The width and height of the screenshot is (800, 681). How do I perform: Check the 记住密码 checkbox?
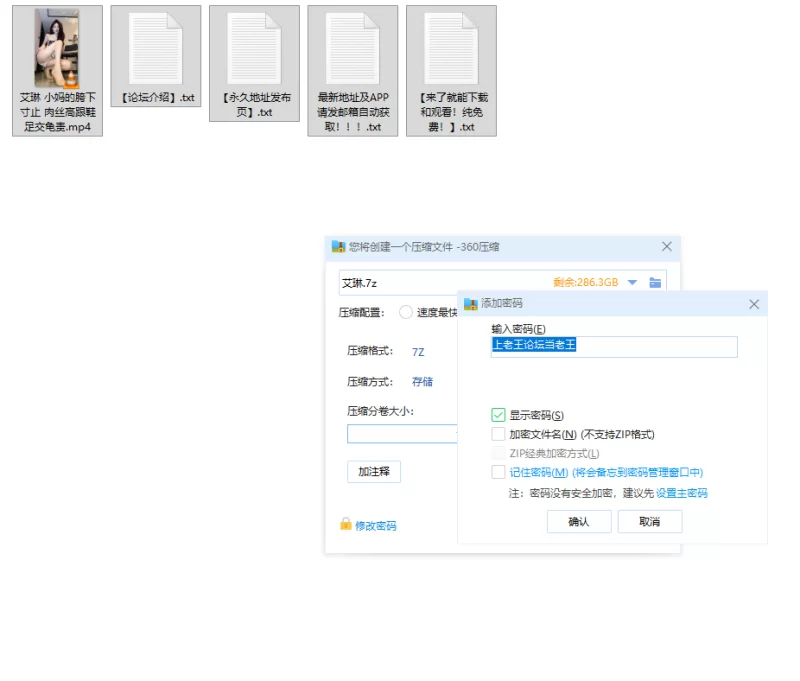(498, 472)
